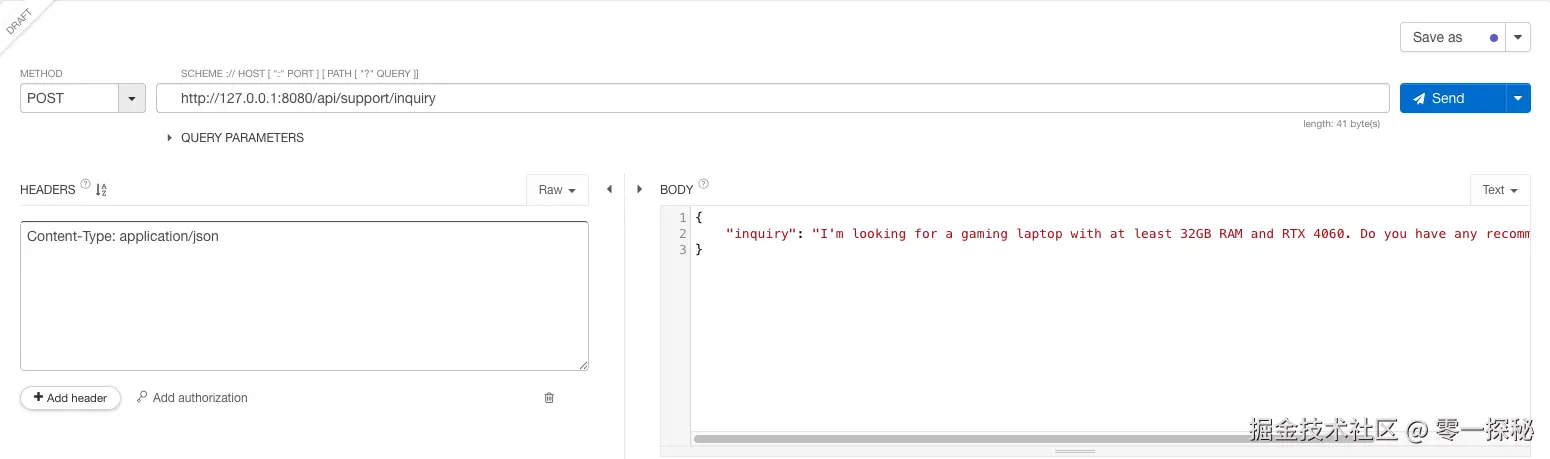The width and height of the screenshot is (1550, 459).
Task: Open the Text body format dropdown
Action: click(1499, 190)
